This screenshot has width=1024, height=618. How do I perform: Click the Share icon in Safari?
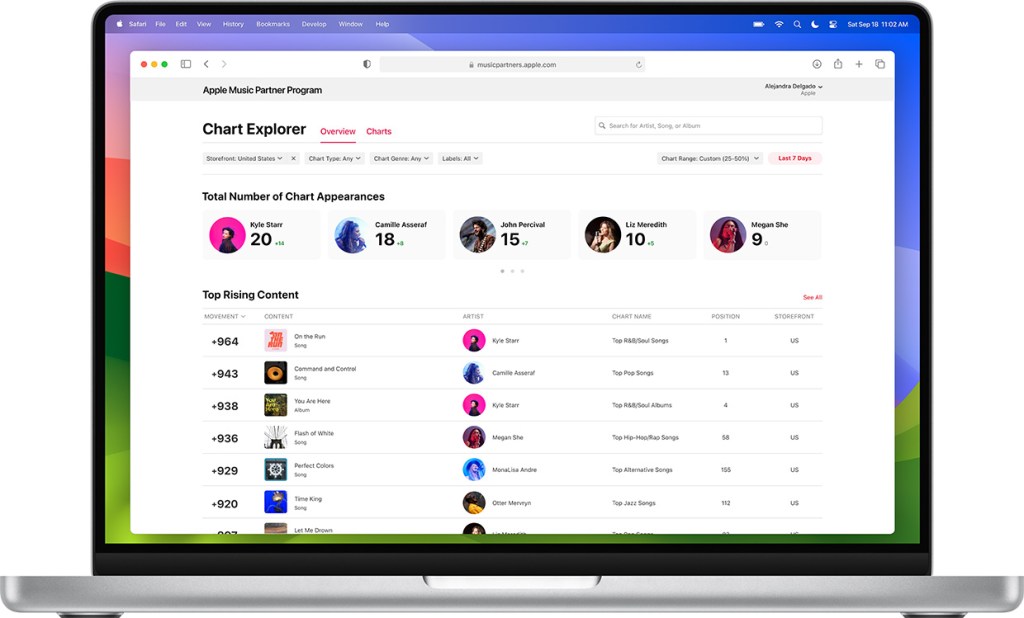pyautogui.click(x=838, y=63)
